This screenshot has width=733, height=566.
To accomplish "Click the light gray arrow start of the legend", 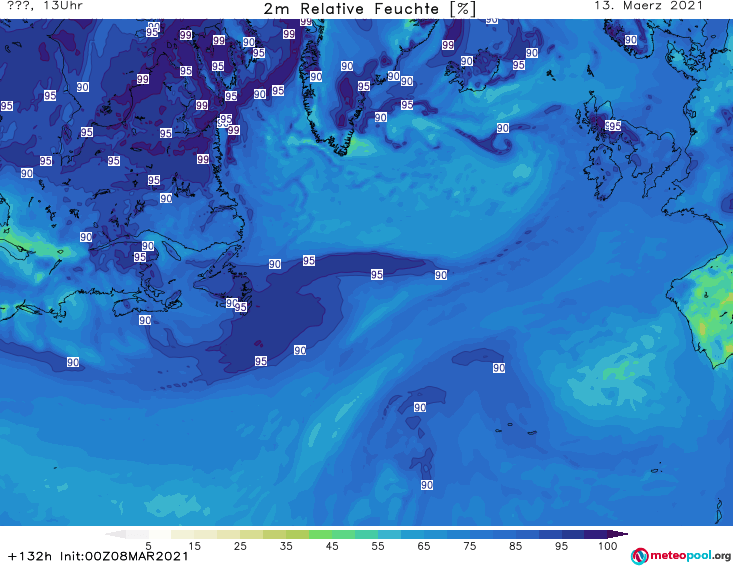I will (115, 534).
